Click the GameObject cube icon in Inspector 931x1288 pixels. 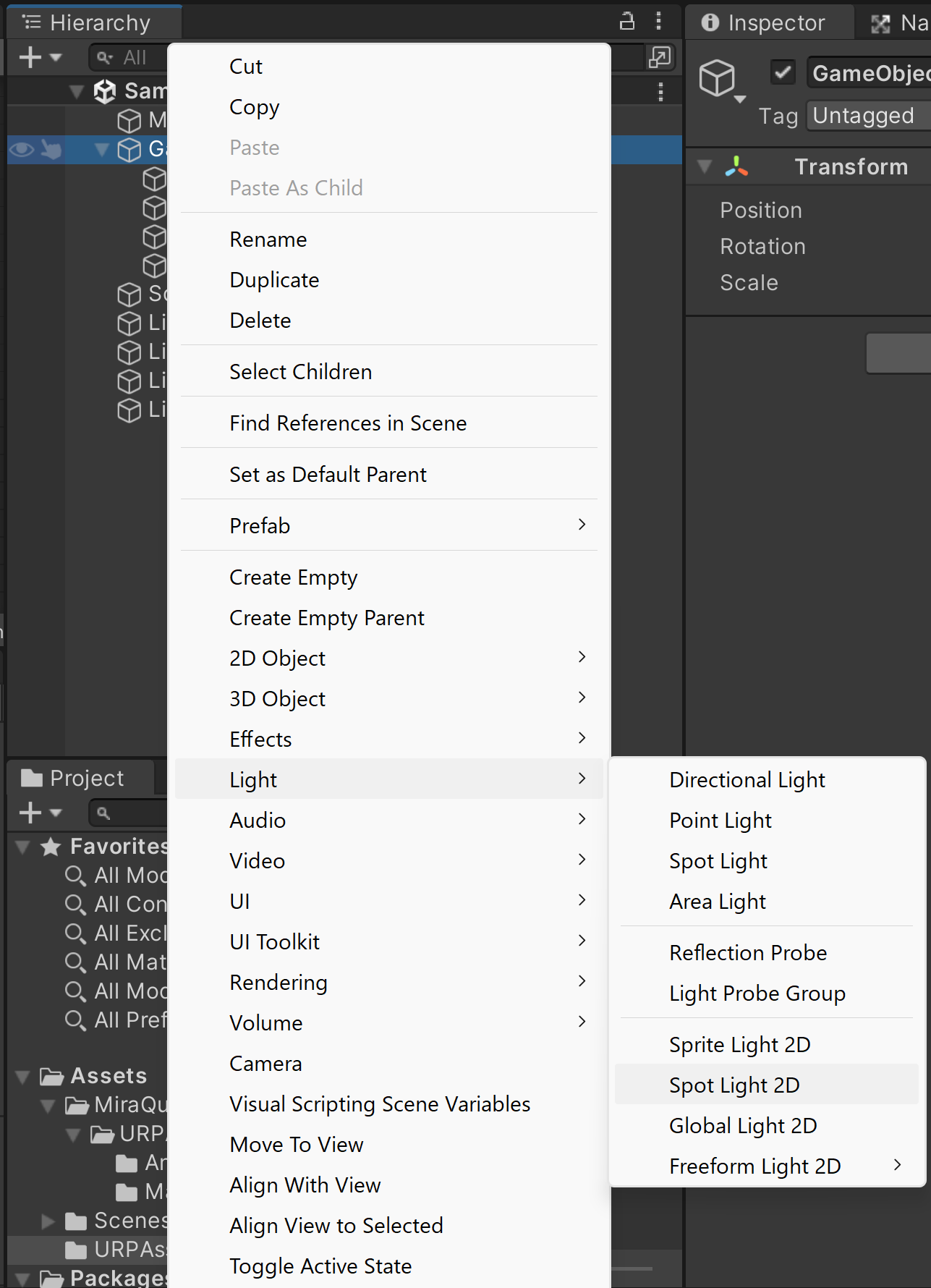coord(718,77)
